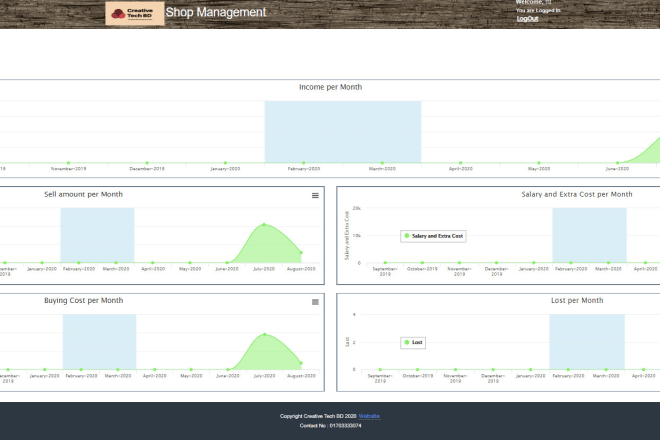Click Buying Cost chart point at August-2020
The width and height of the screenshot is (660, 440).
[x=301, y=363]
